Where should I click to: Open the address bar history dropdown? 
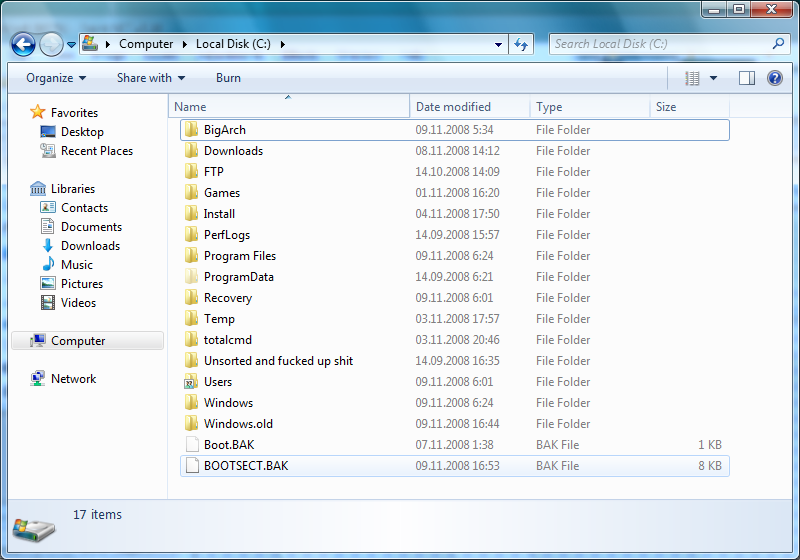coord(498,45)
